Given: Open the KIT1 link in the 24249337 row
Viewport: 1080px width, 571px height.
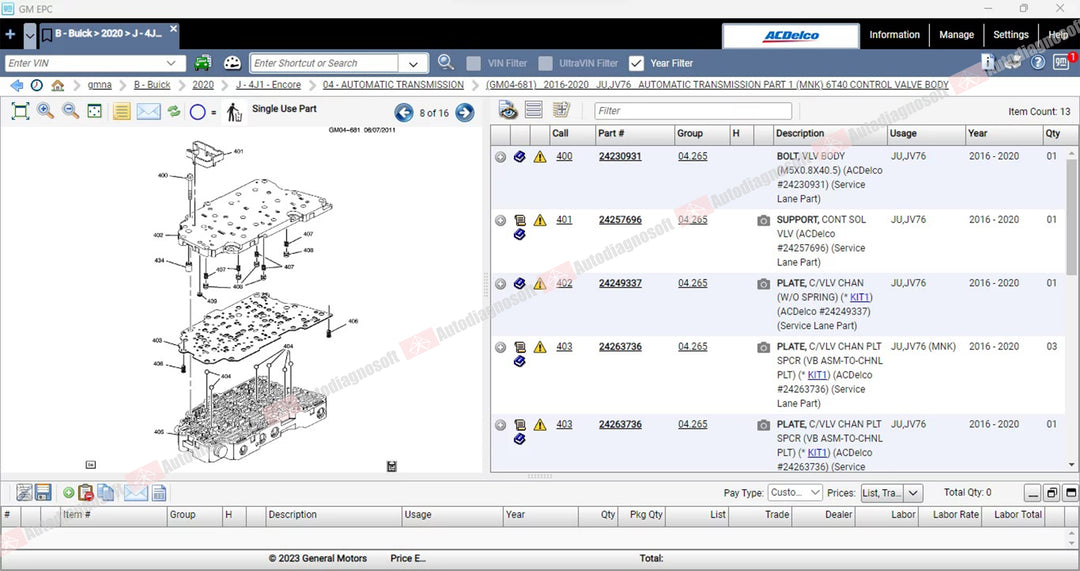Looking at the screenshot, I should [x=860, y=298].
